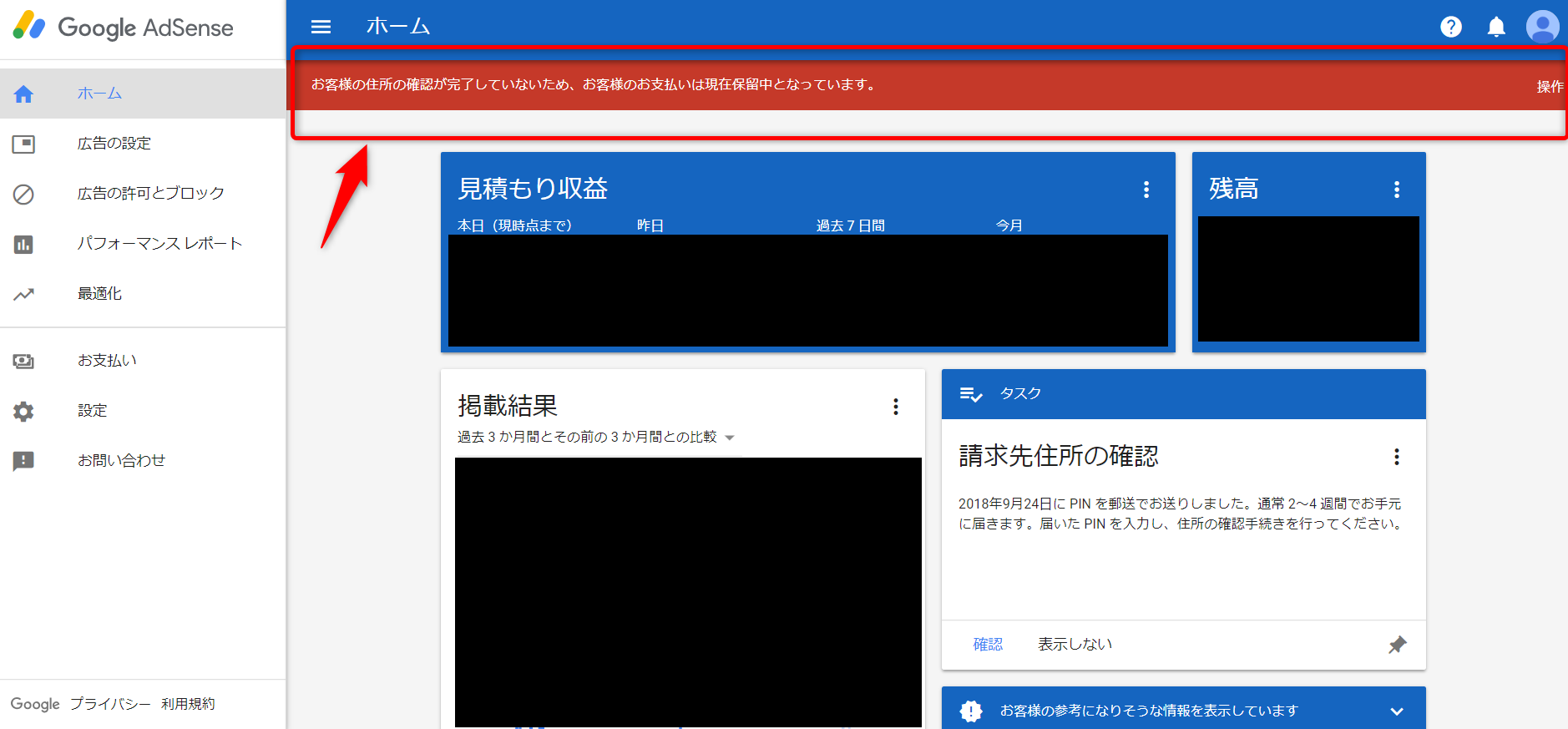
Task: Click the home icon in sidebar
Action: tap(23, 94)
